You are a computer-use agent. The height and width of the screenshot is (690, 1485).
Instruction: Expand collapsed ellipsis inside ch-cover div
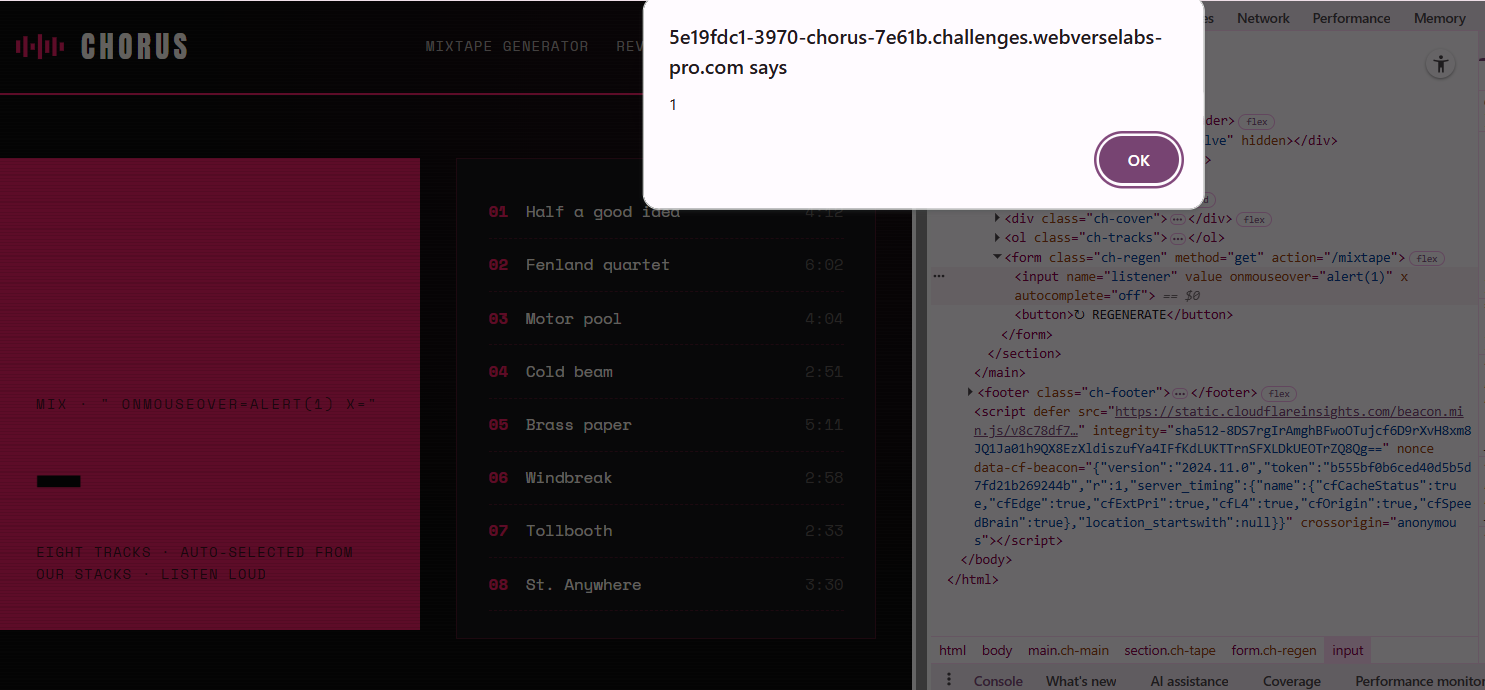click(1178, 219)
